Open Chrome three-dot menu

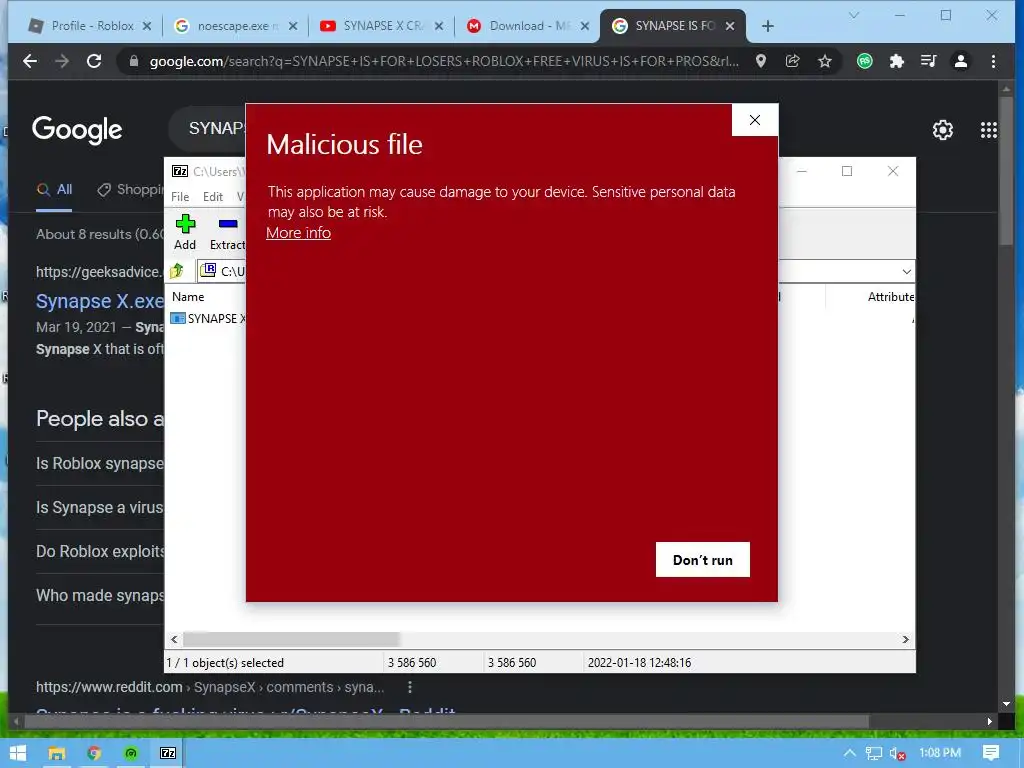pos(993,61)
